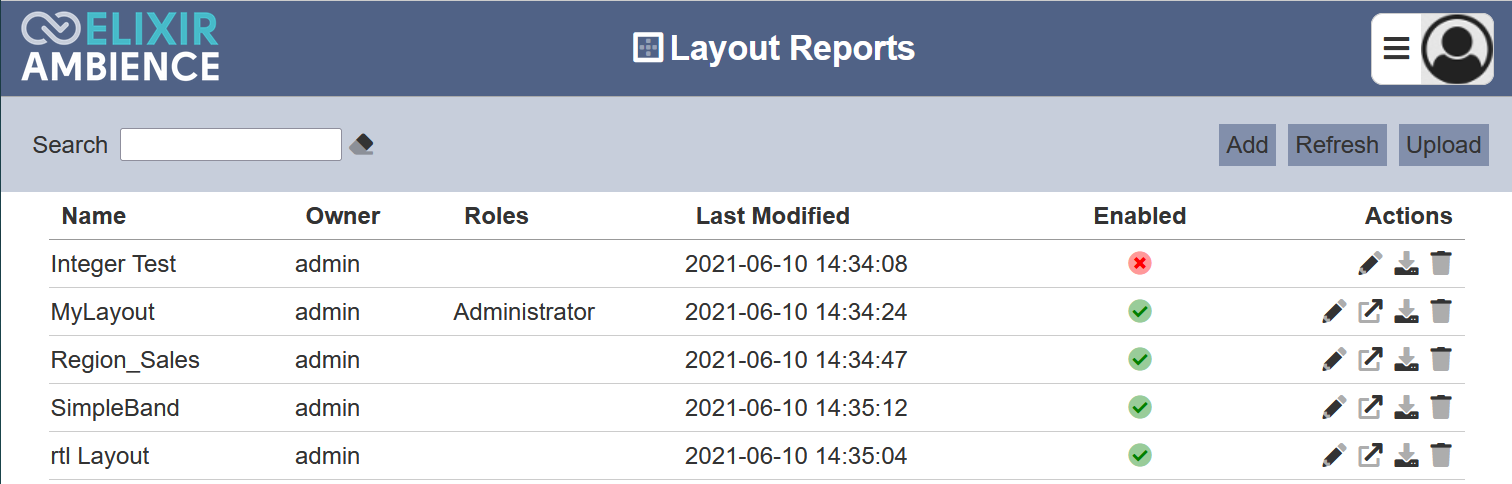Toggle MyLayout green enabled checkmark

coord(1140,311)
